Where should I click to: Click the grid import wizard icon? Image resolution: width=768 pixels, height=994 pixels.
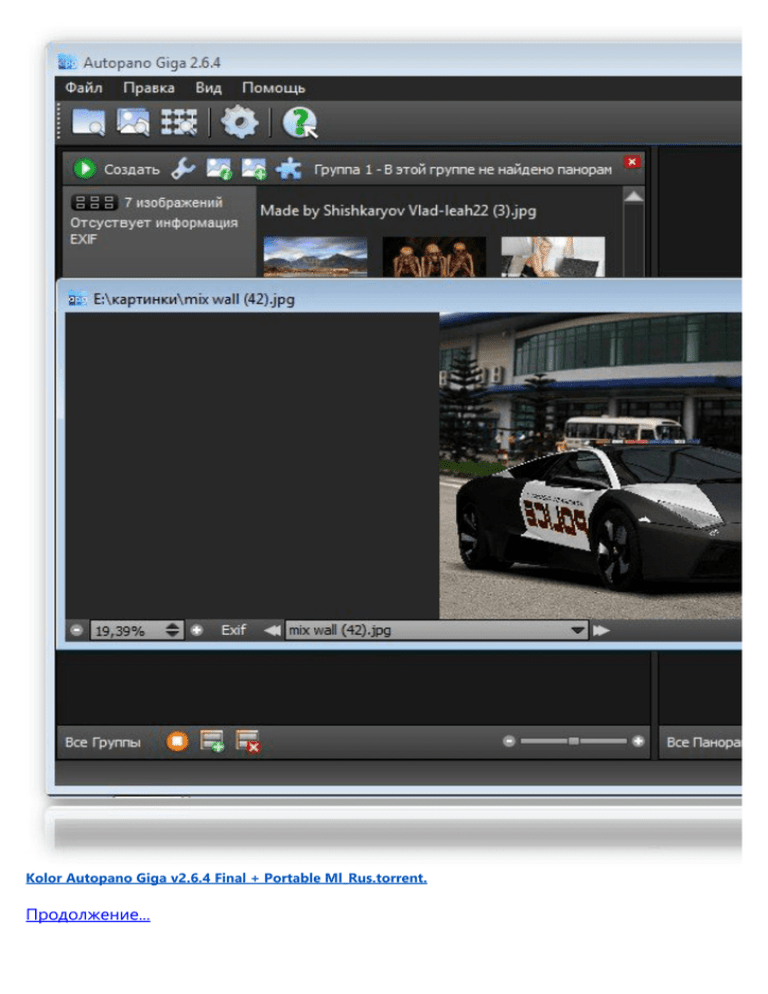(181, 122)
